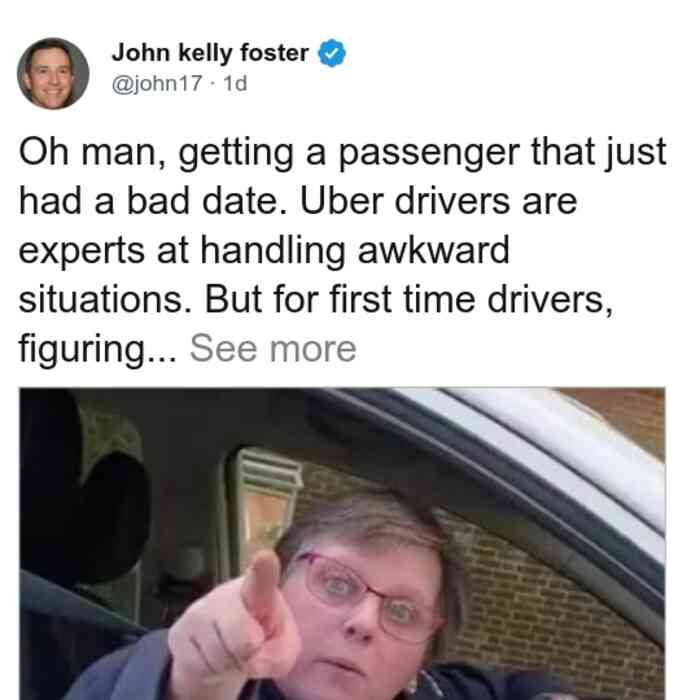Viewport: 700px width, 700px height.
Task: Open the @john17 handle link
Action: [157, 83]
